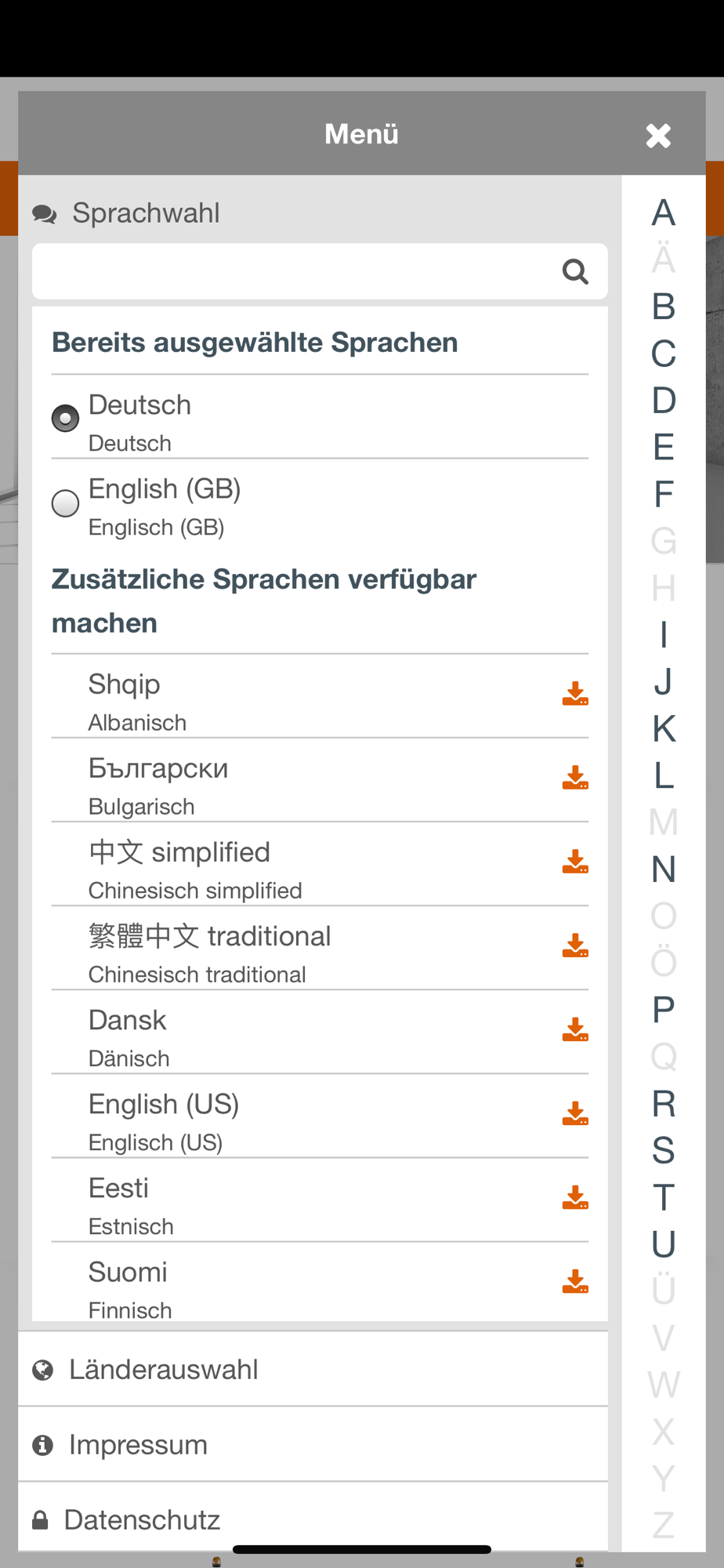
Task: Download the Bulgarisch language pack
Action: (x=575, y=778)
